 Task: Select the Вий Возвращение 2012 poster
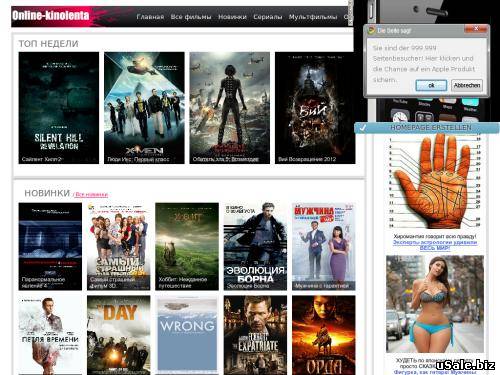coord(315,108)
